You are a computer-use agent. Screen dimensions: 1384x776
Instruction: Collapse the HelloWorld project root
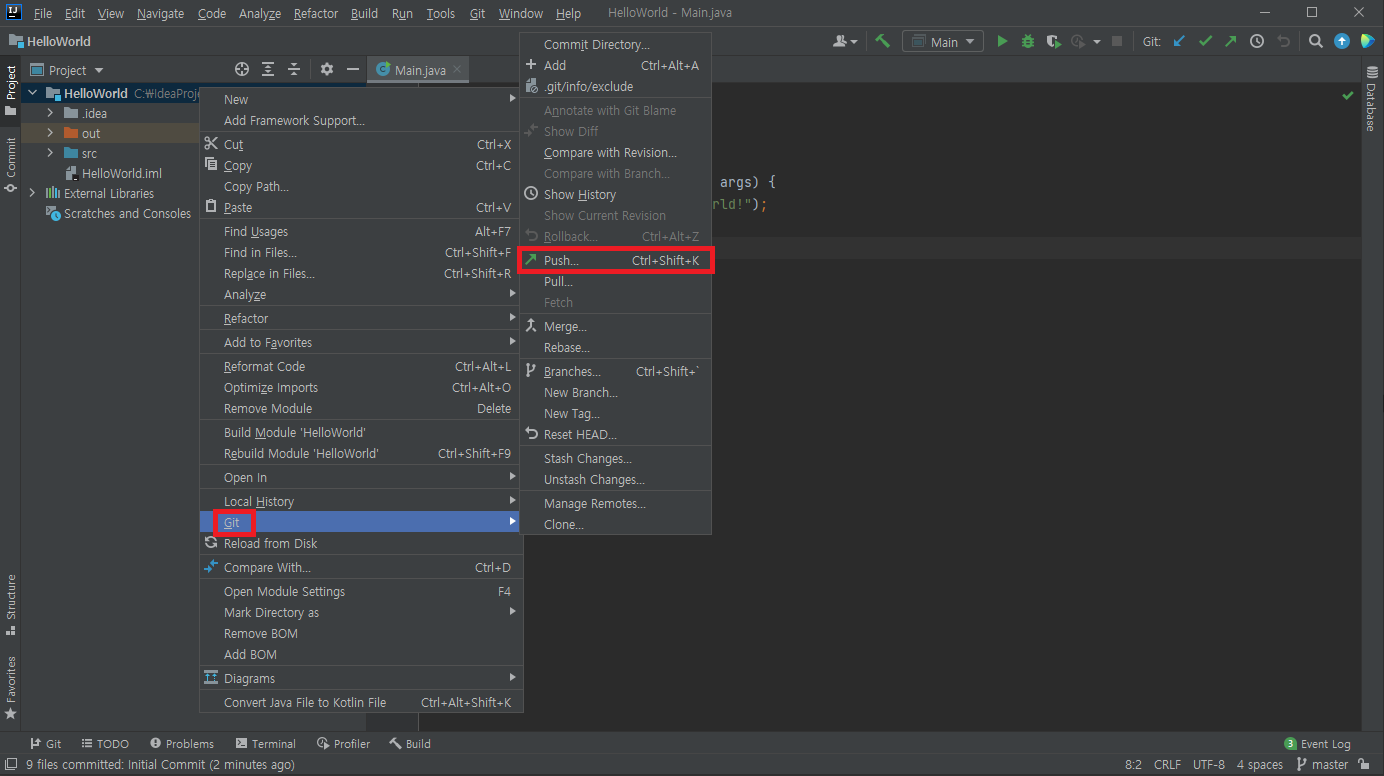32,93
